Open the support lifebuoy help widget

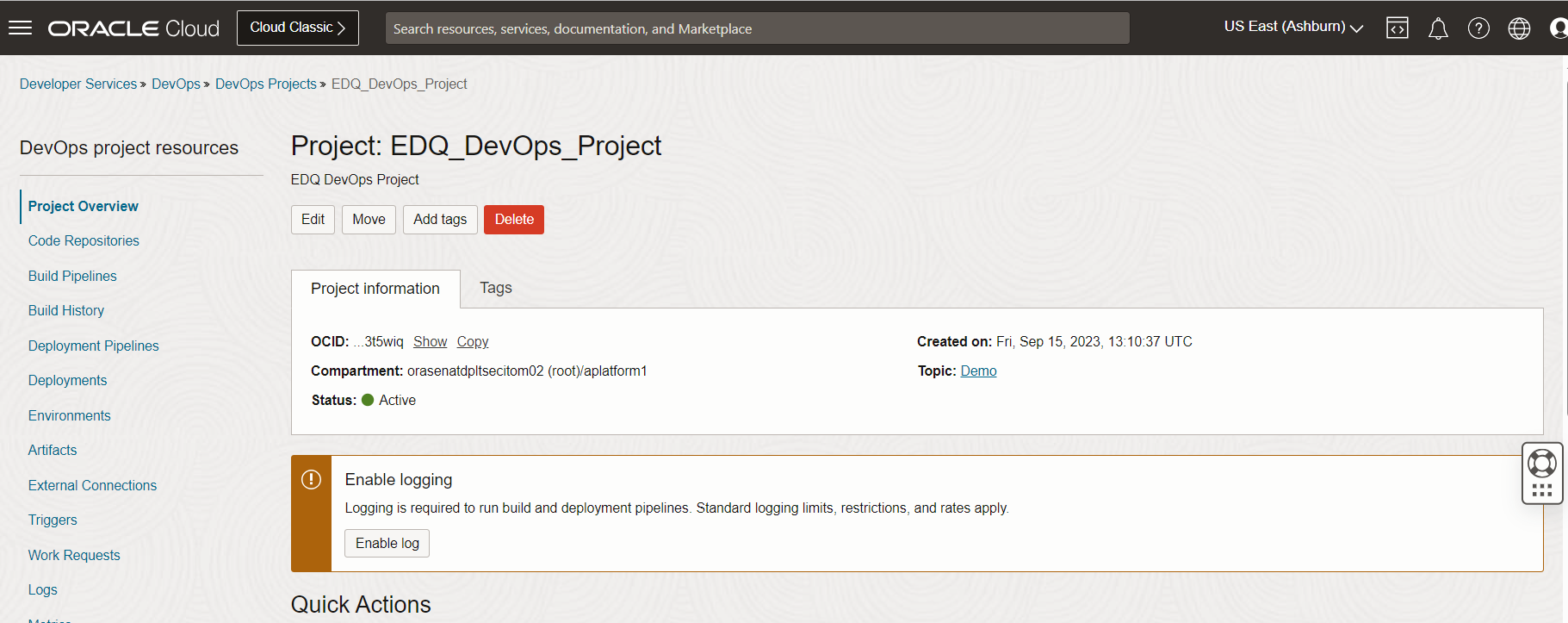tap(1542, 464)
